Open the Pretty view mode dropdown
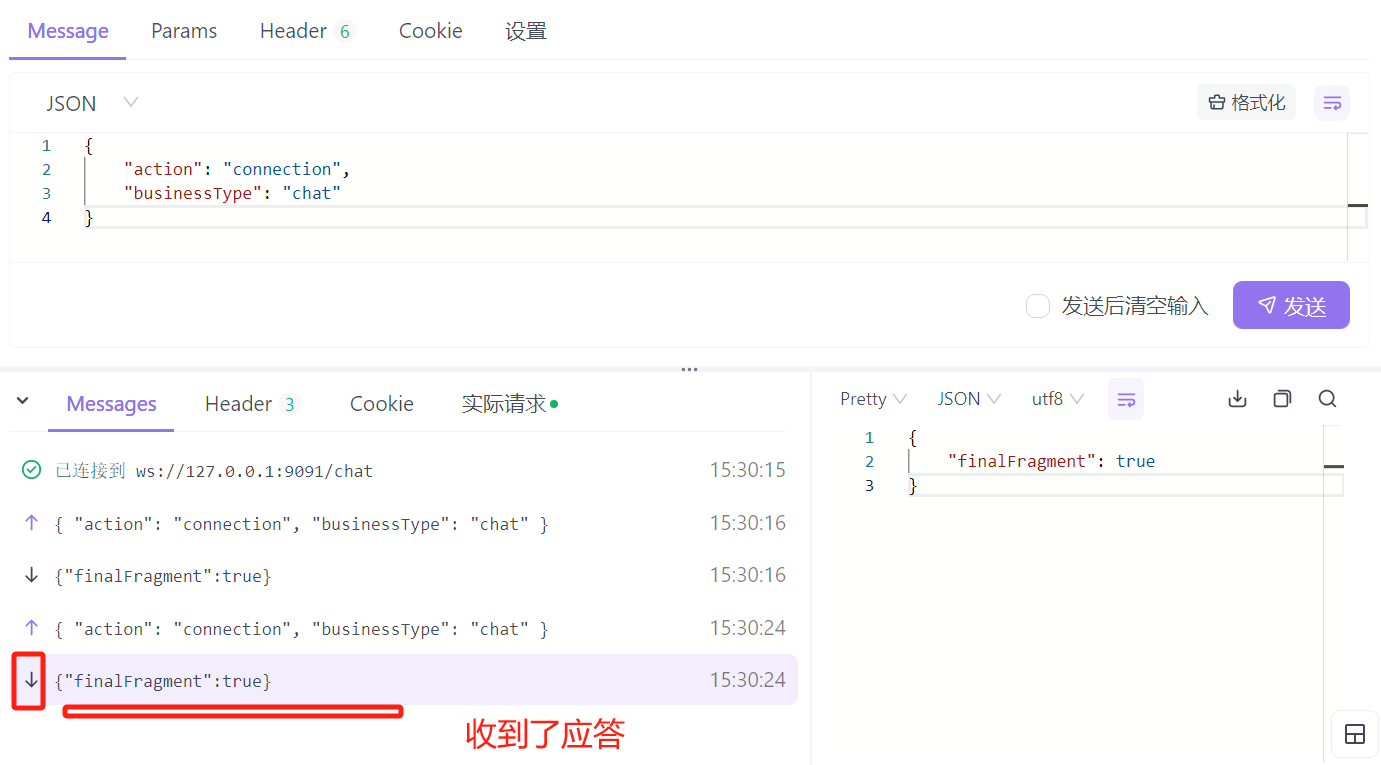The image size is (1381, 765). tap(873, 399)
